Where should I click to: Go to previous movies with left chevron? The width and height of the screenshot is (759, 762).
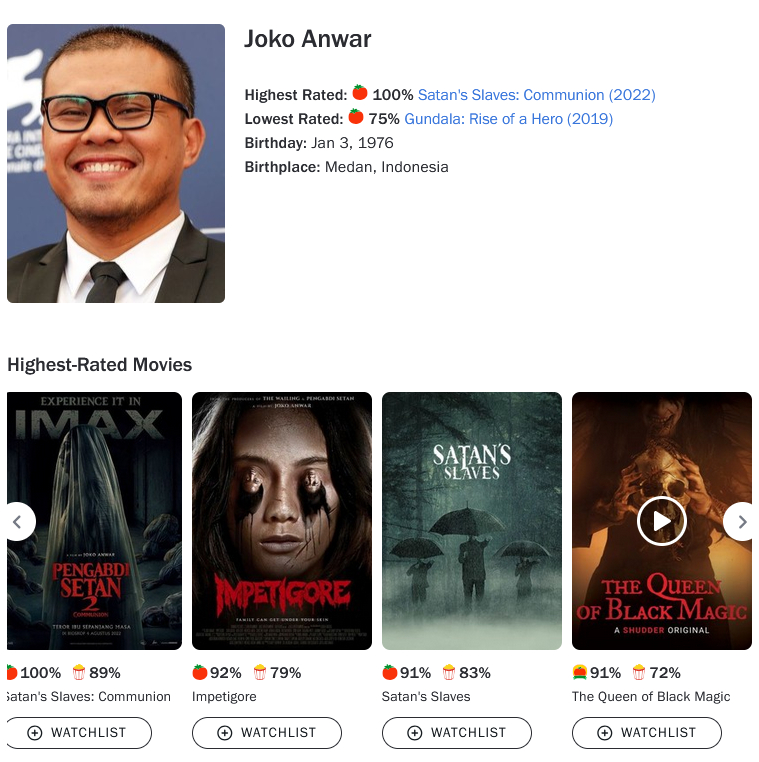pyautogui.click(x=17, y=521)
